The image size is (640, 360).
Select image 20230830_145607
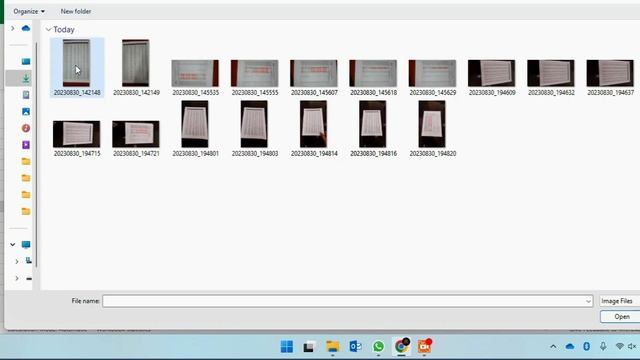314,78
